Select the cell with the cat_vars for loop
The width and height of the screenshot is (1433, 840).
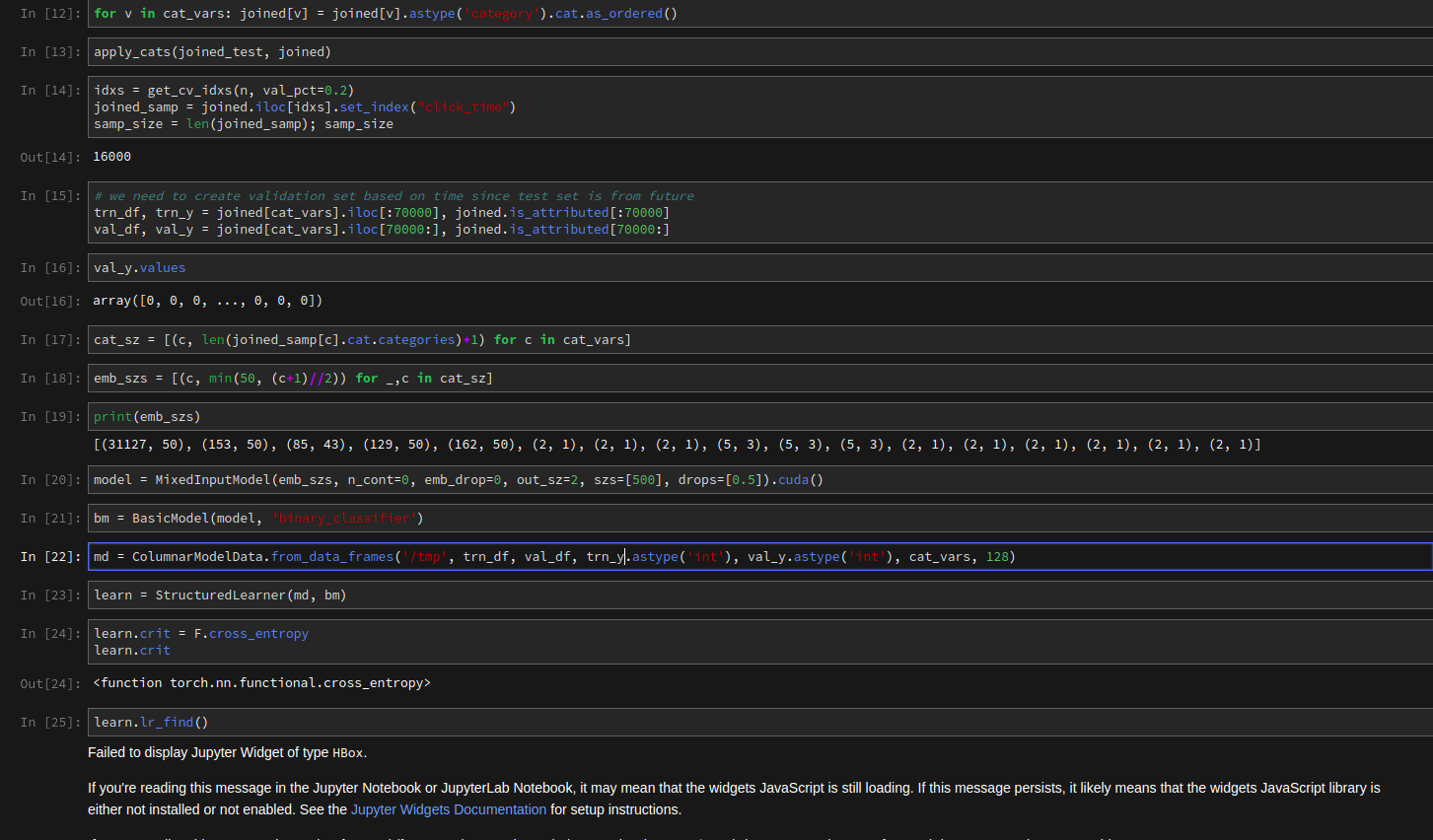click(759, 14)
